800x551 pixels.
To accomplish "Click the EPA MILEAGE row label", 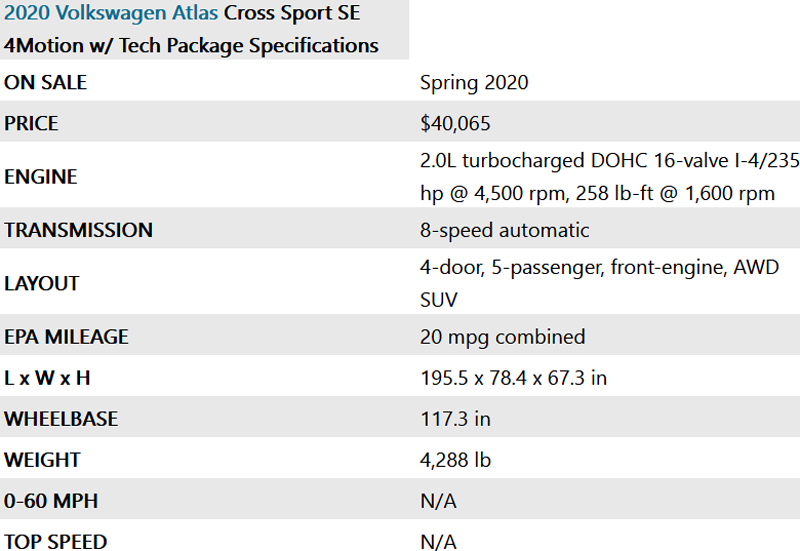I will [66, 337].
